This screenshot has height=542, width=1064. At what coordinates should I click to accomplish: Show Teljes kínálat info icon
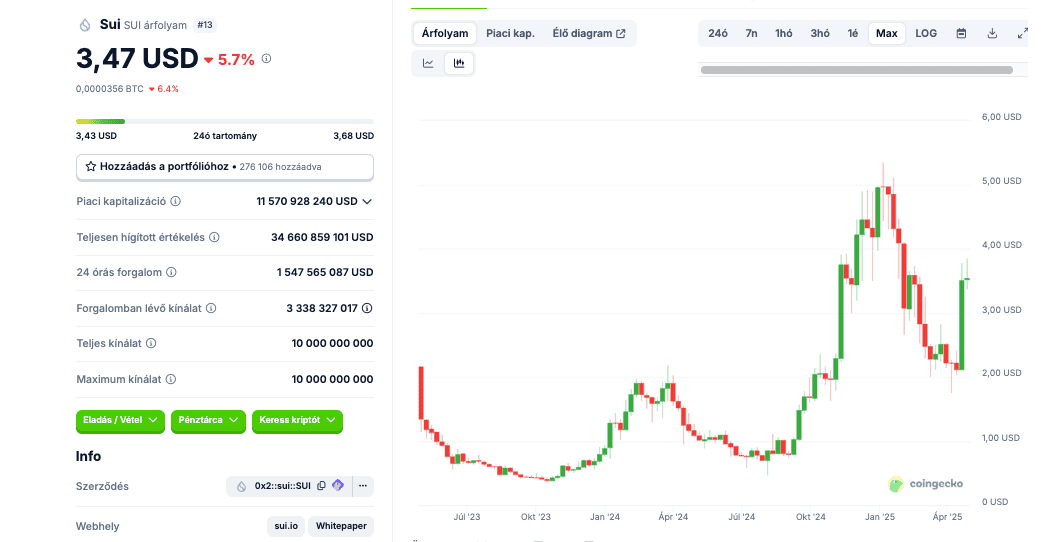(x=151, y=343)
